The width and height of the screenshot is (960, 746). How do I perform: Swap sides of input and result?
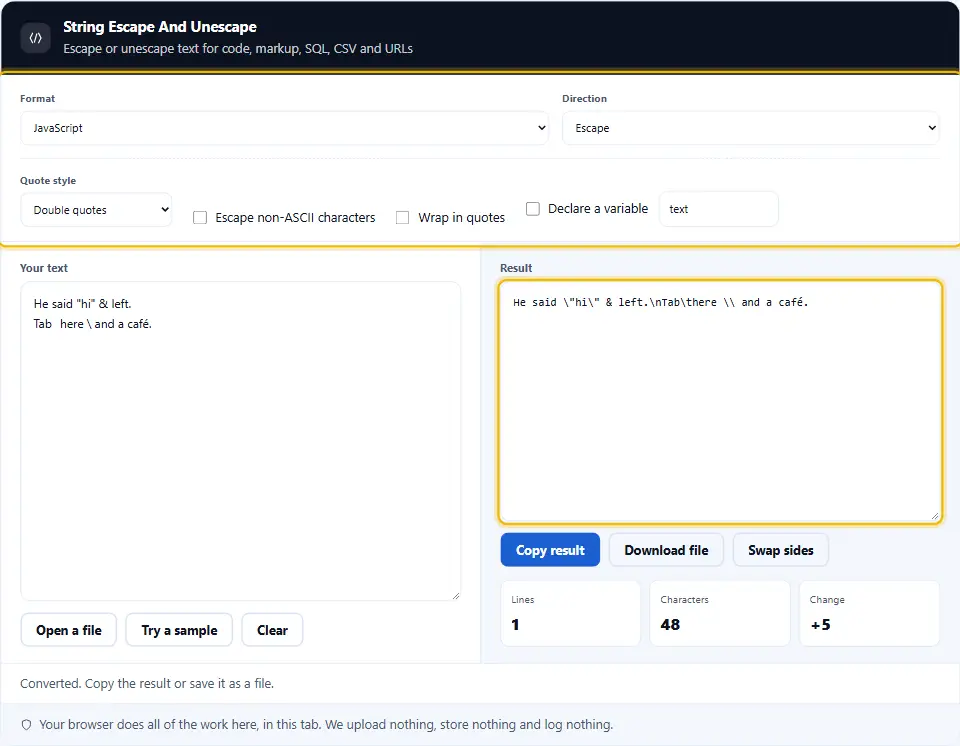[x=781, y=550]
